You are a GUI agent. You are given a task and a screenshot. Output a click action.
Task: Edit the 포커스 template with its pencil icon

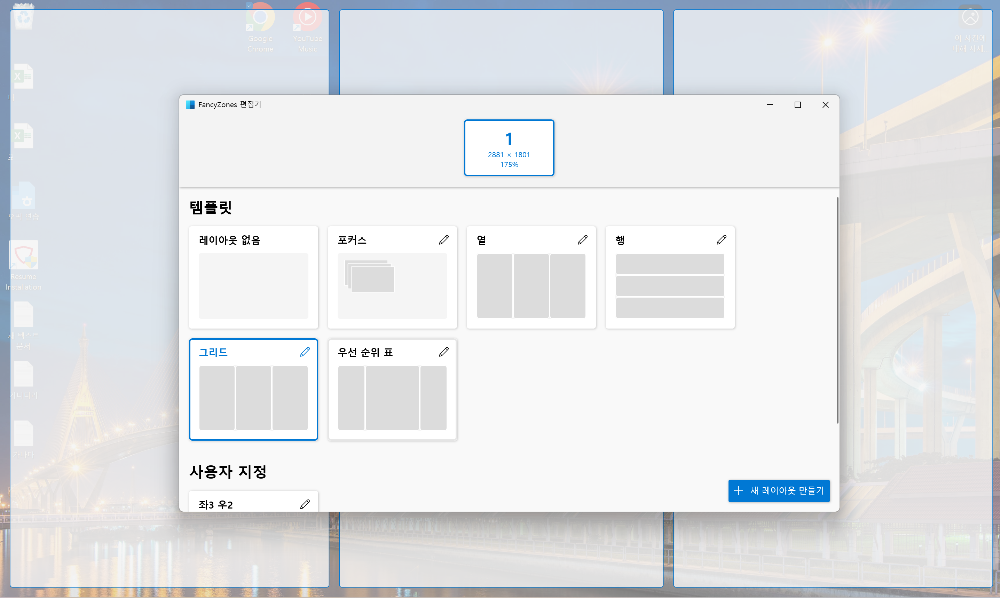pos(443,239)
